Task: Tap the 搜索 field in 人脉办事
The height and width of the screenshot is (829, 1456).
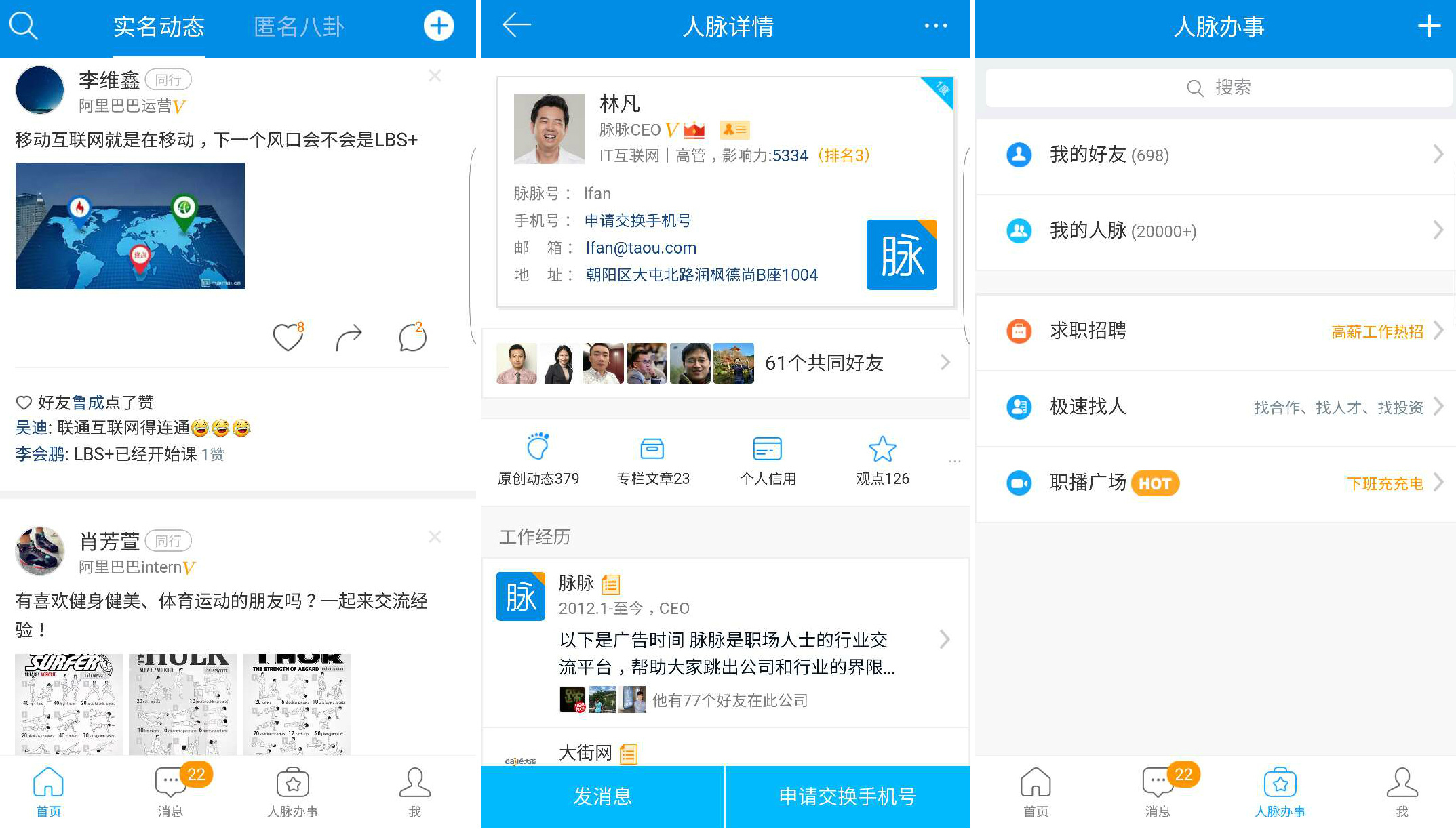Action: point(1218,87)
